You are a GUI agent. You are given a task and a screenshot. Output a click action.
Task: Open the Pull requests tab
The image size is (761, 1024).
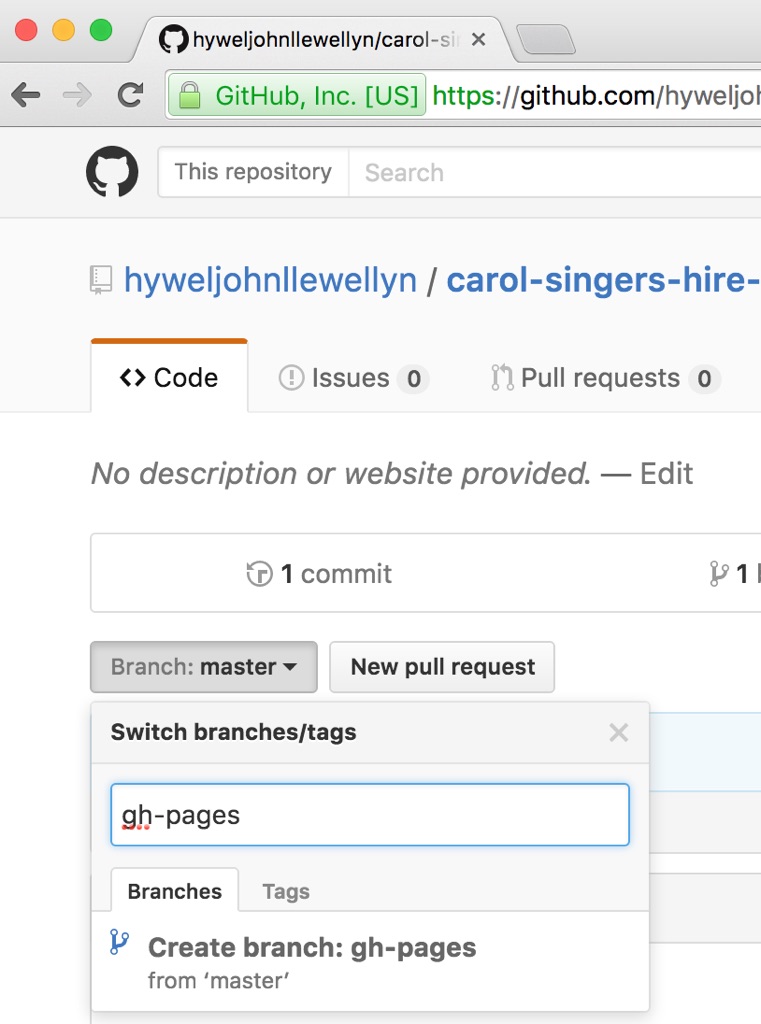(606, 378)
